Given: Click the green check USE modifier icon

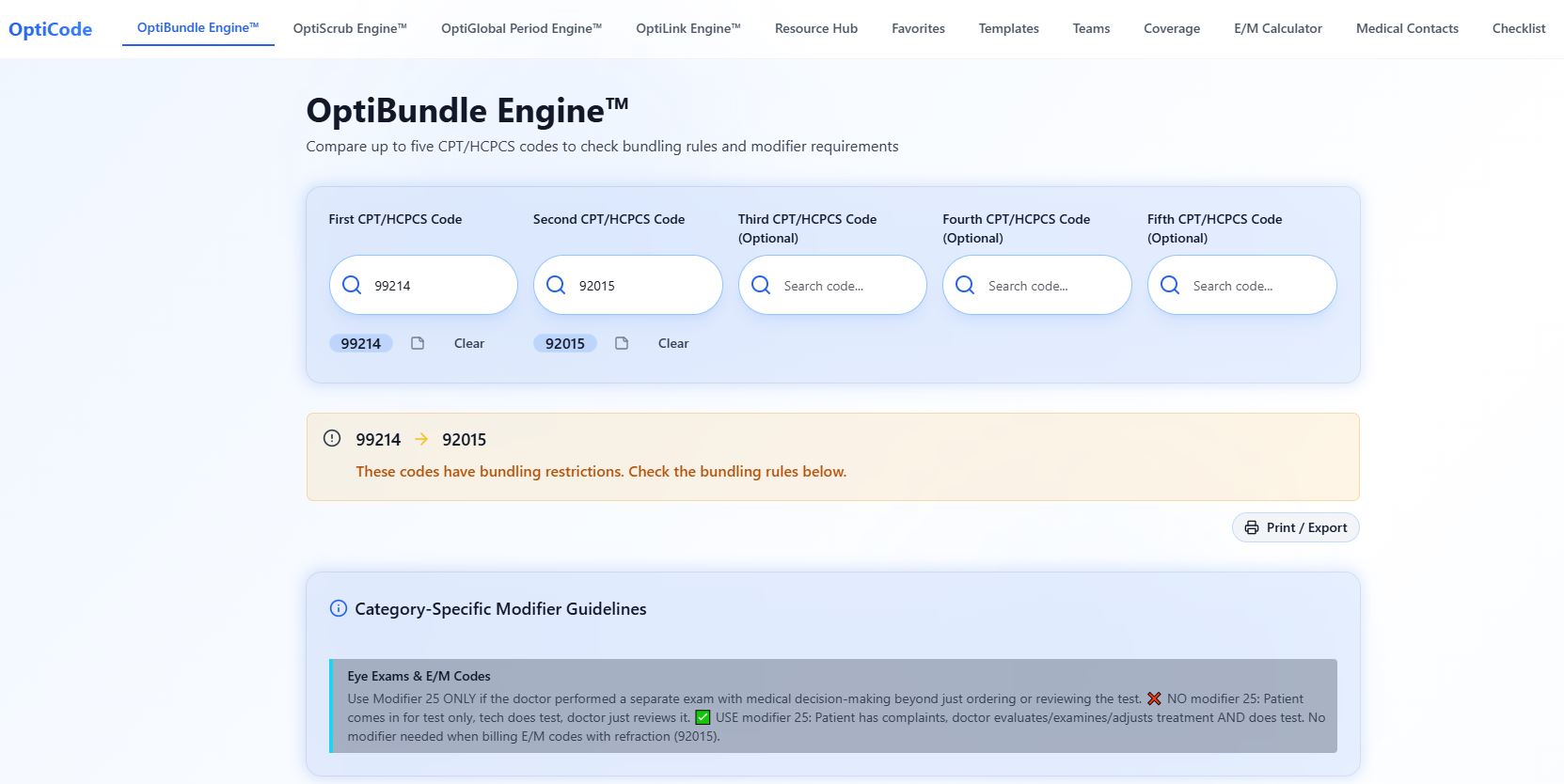Looking at the screenshot, I should click(703, 717).
